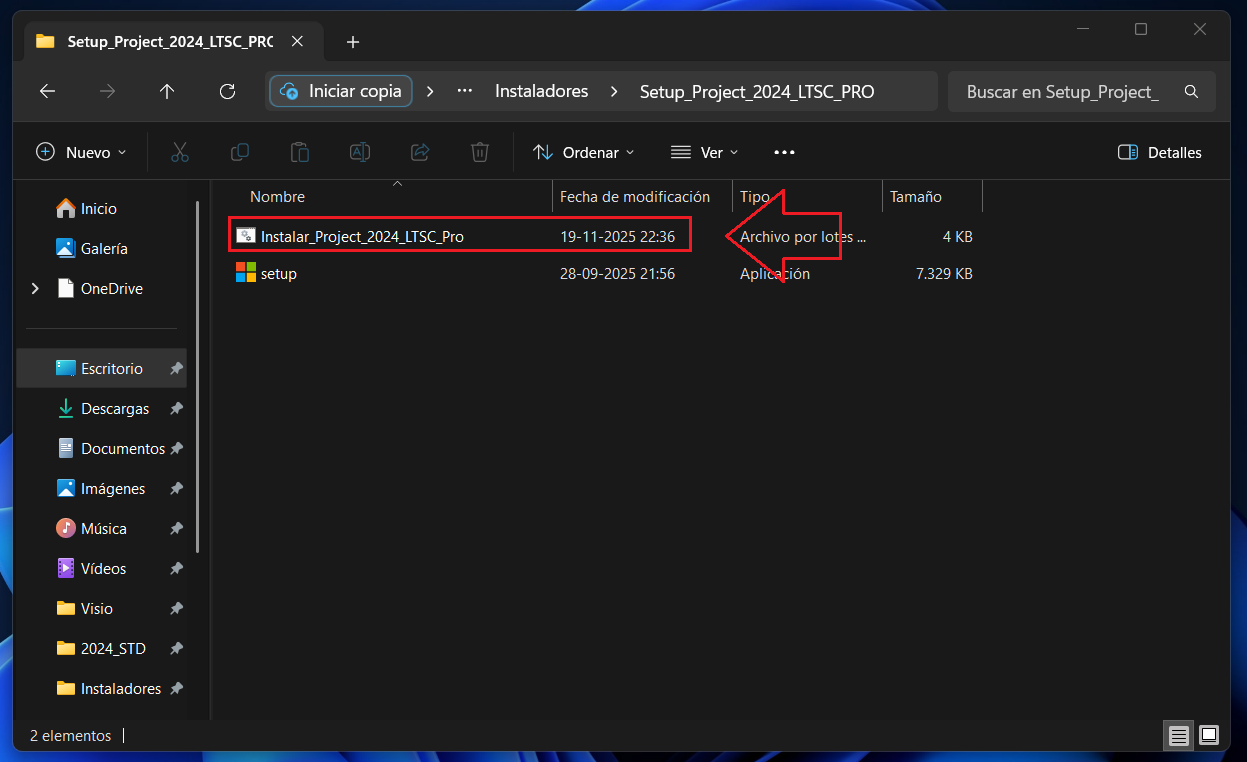Click the pin icon beside Visio

pyautogui.click(x=176, y=609)
